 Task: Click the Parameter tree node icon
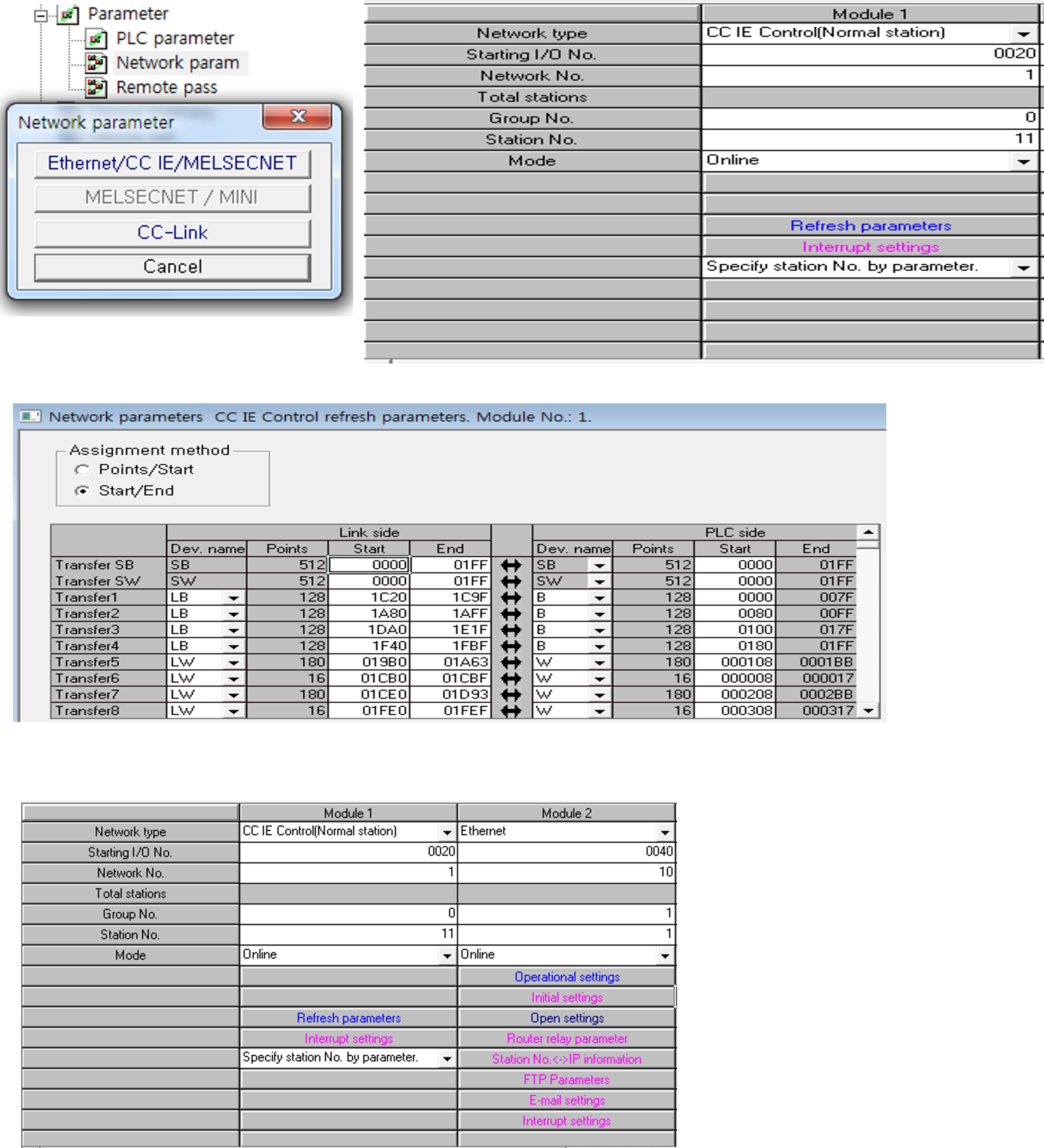coord(68,14)
